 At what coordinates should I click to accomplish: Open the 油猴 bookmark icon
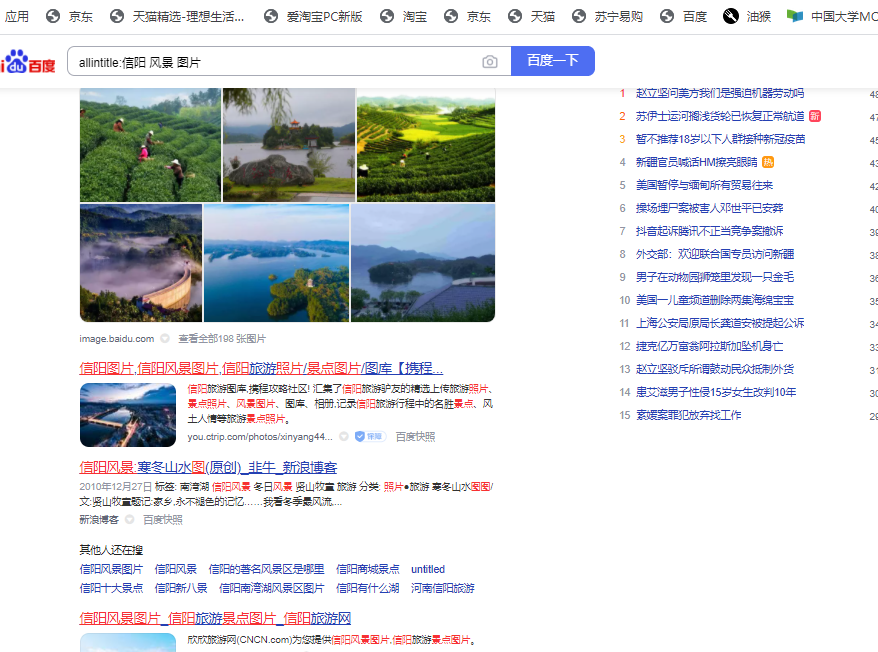[x=730, y=16]
